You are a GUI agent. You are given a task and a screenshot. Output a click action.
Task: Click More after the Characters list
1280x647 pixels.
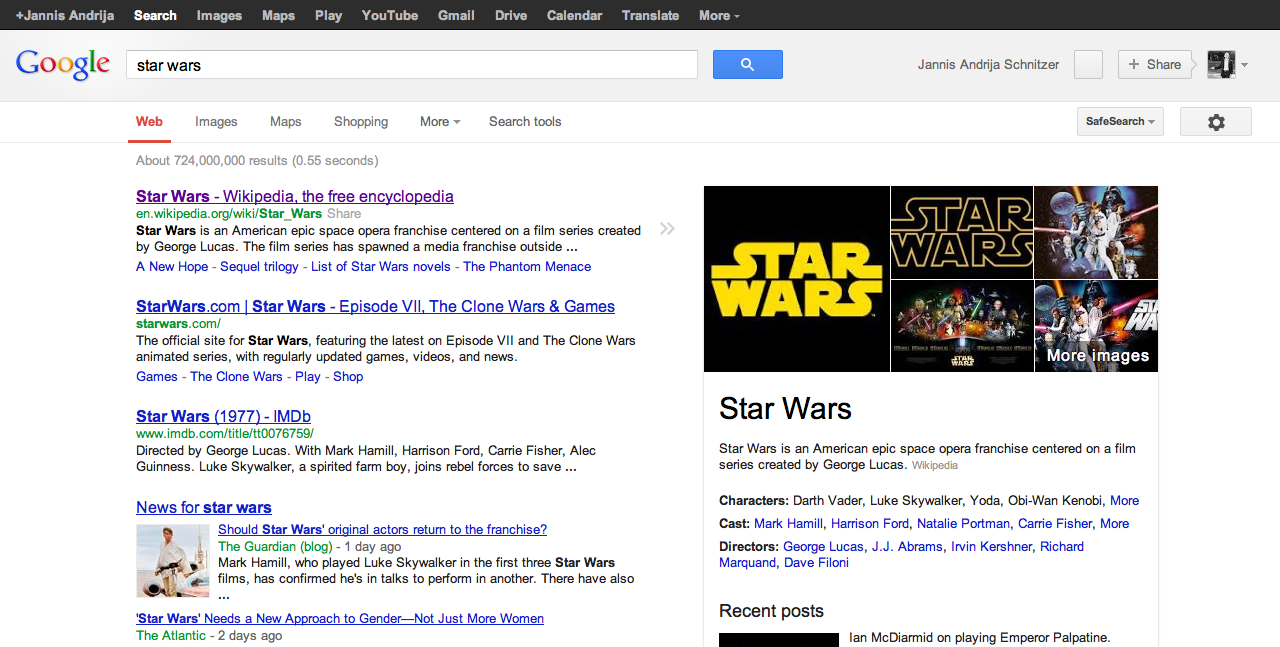click(1124, 501)
